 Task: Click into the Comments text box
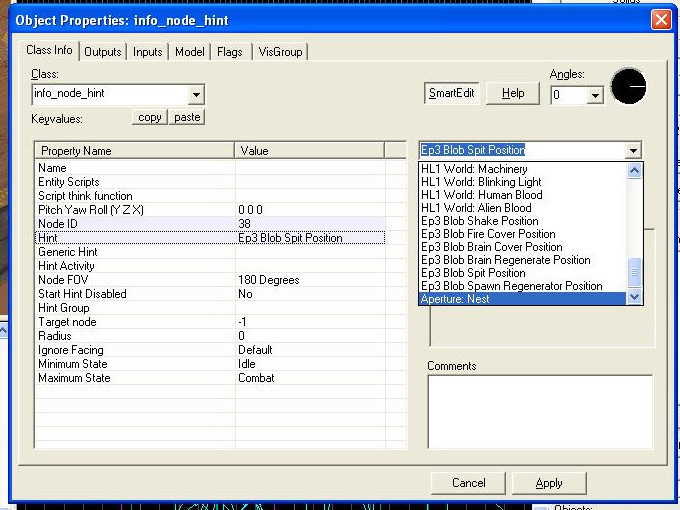click(x=540, y=412)
